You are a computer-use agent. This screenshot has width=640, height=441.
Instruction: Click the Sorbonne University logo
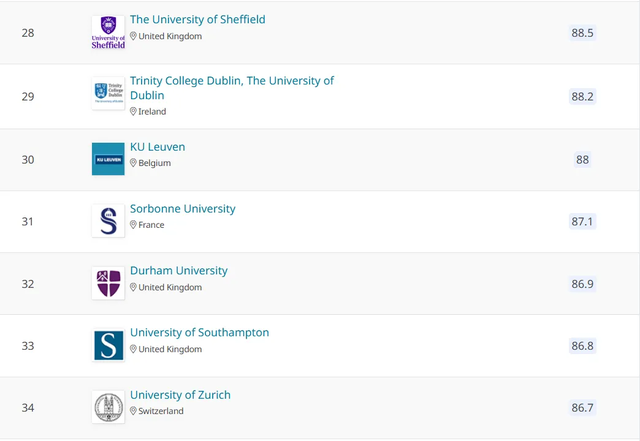108,220
